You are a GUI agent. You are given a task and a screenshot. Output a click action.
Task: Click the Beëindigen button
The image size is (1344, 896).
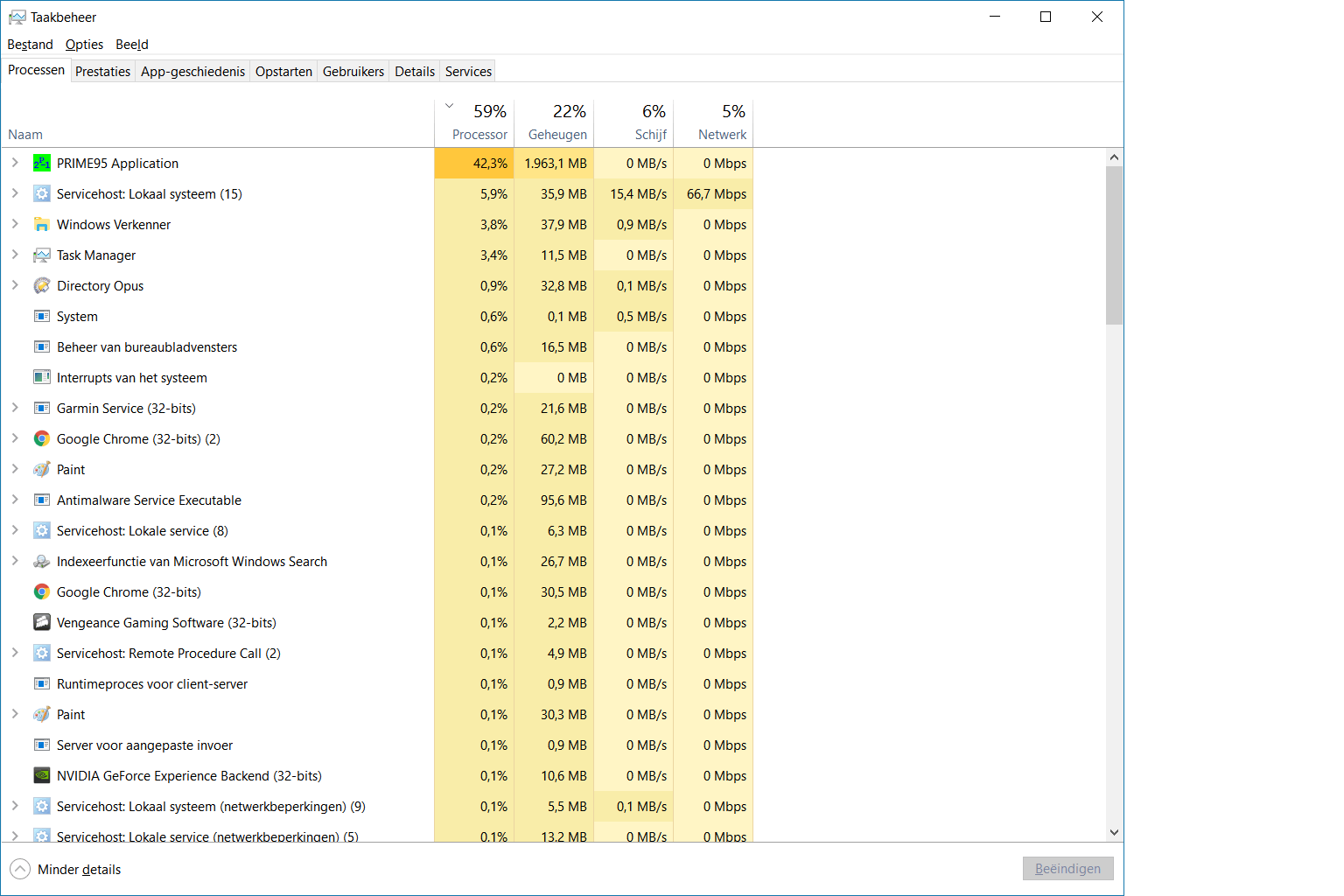click(1067, 869)
